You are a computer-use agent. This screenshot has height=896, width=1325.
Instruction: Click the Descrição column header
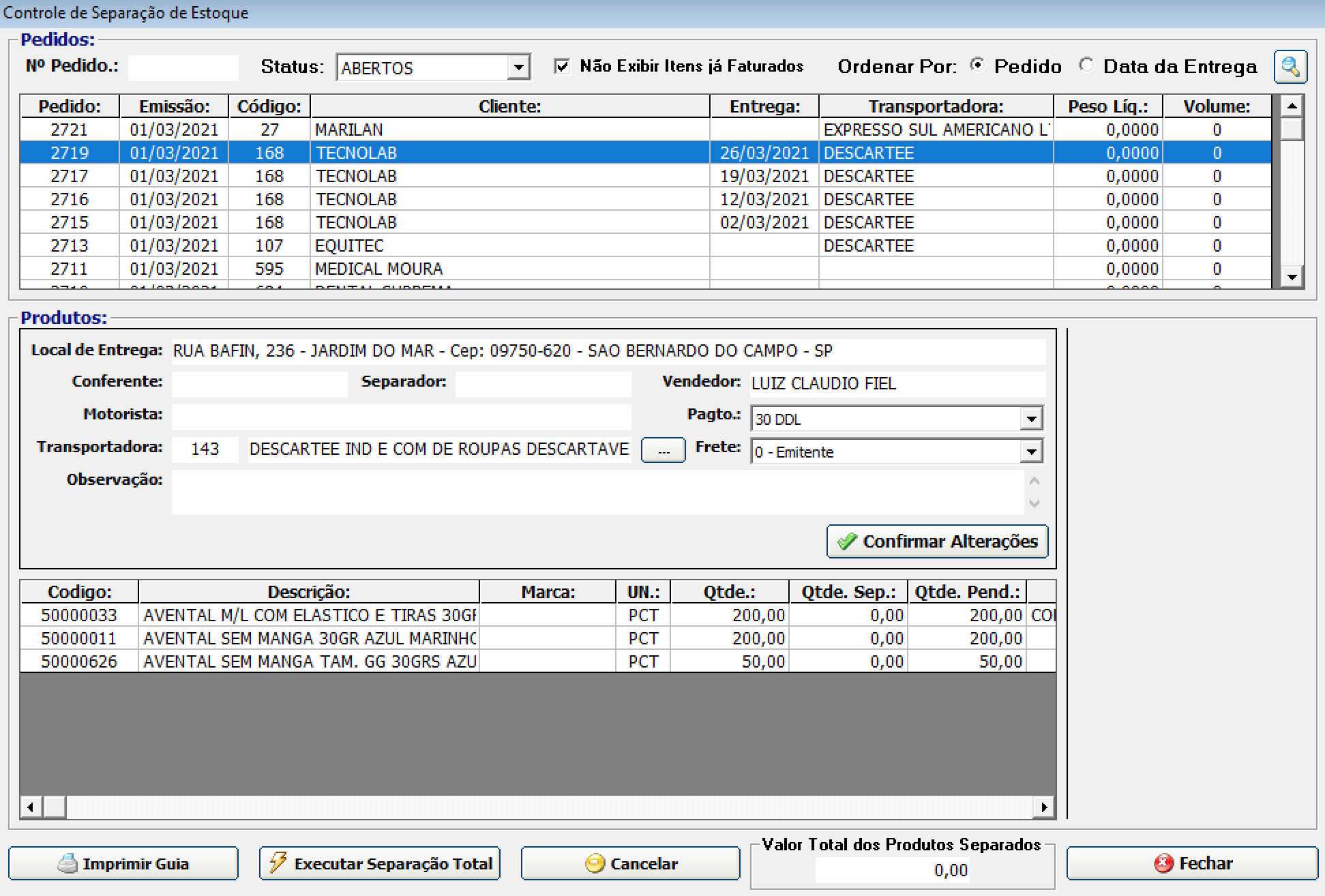308,592
